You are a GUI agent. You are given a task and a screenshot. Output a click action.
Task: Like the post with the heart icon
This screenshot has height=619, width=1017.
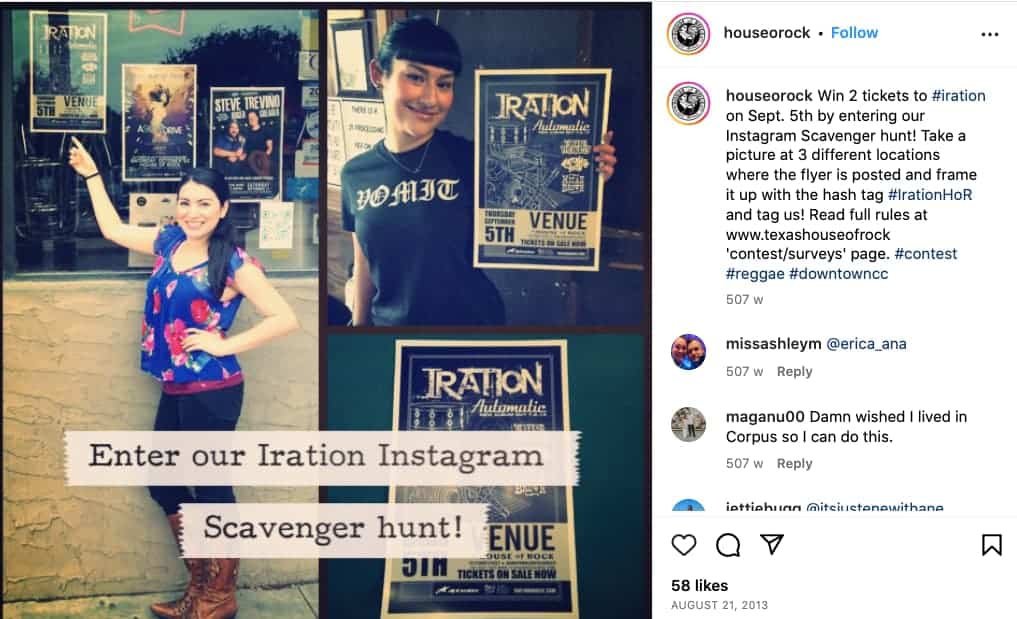(684, 545)
